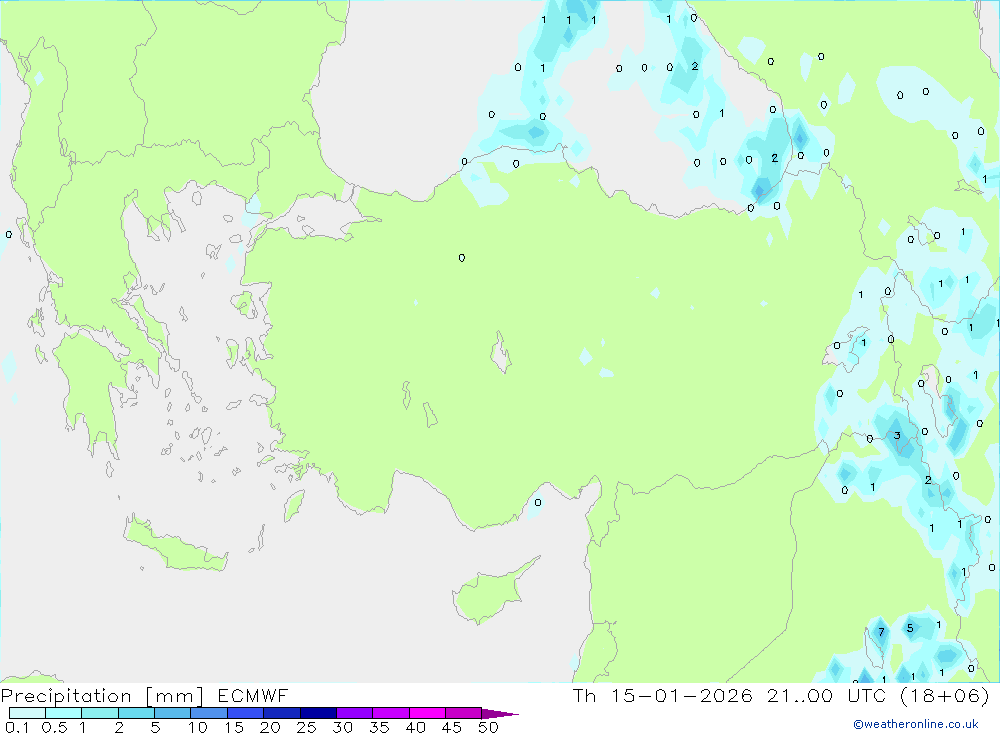The image size is (1000, 733).
Task: Click the '50' legend scale label
Action: tap(488, 727)
